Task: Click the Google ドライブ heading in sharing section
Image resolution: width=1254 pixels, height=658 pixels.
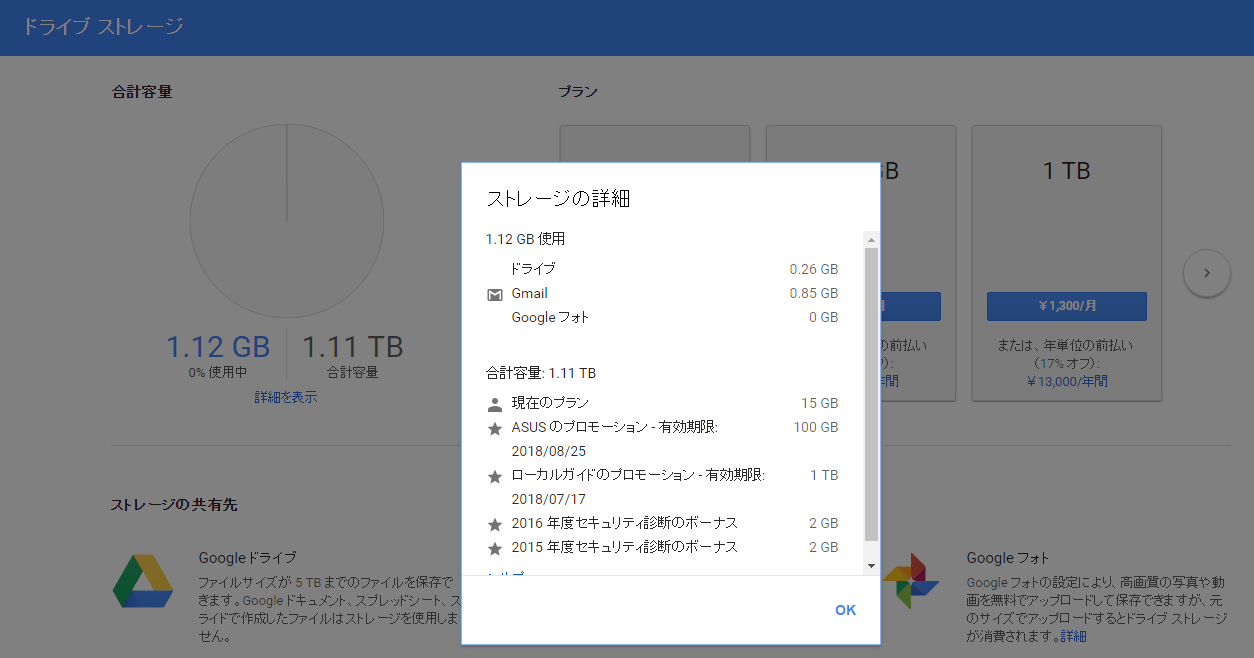Action: (248, 558)
